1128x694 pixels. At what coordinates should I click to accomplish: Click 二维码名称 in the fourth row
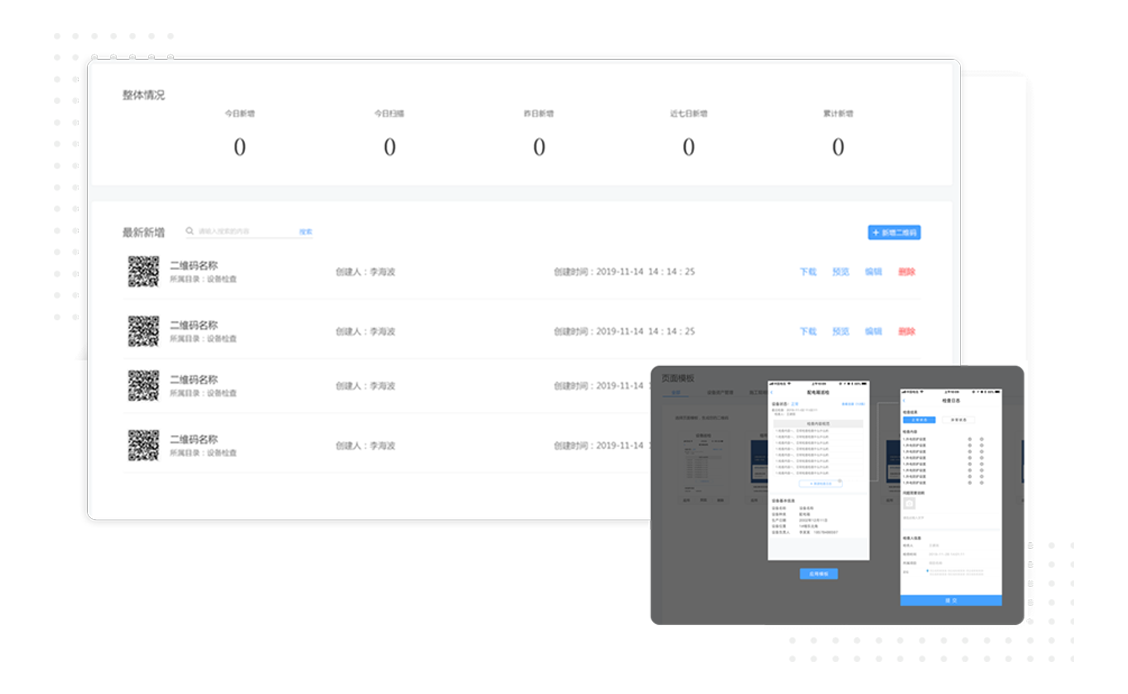194,439
